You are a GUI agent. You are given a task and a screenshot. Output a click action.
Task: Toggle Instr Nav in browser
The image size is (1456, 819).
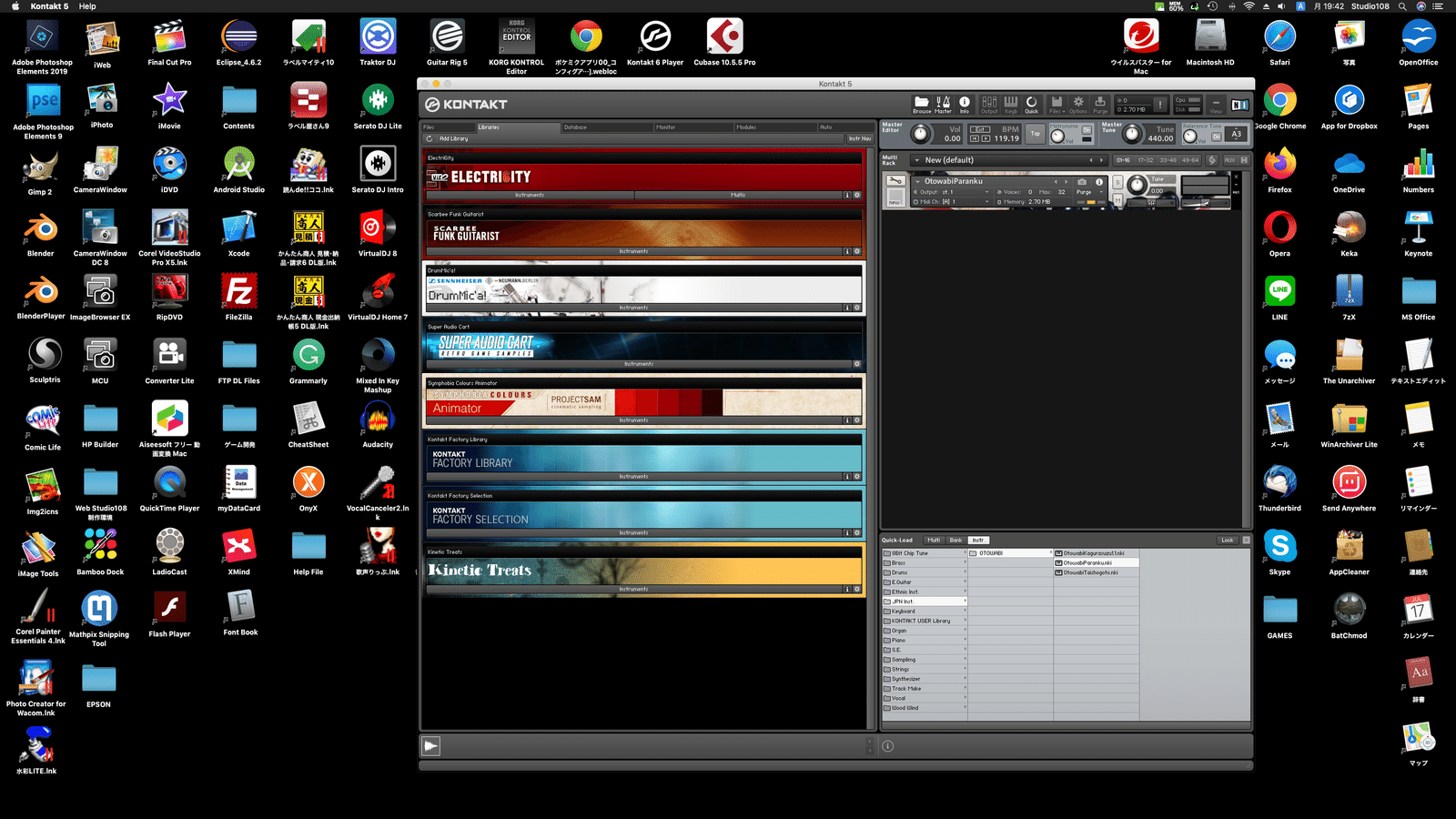click(860, 139)
